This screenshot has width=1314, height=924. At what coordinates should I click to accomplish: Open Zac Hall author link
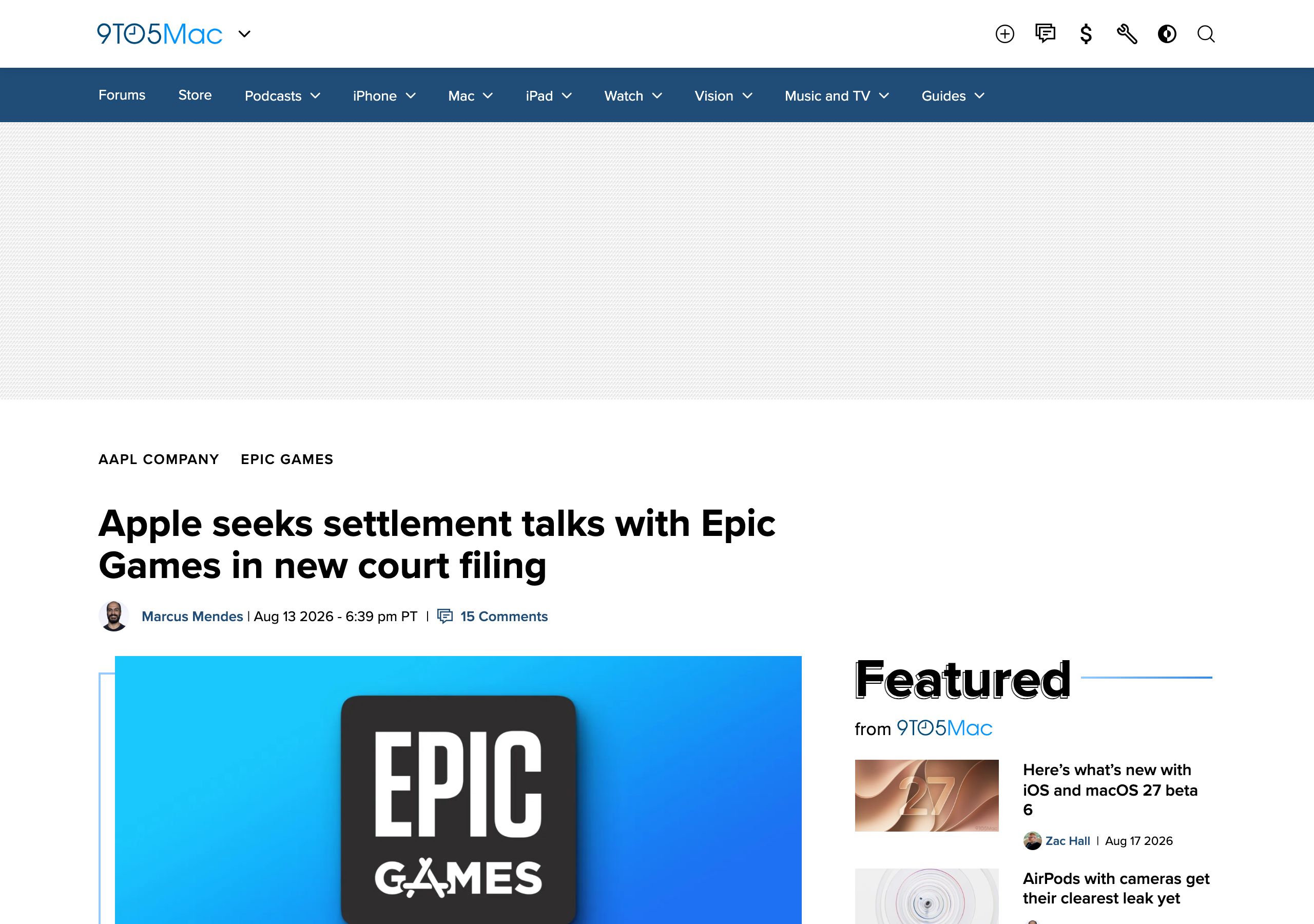coord(1068,841)
